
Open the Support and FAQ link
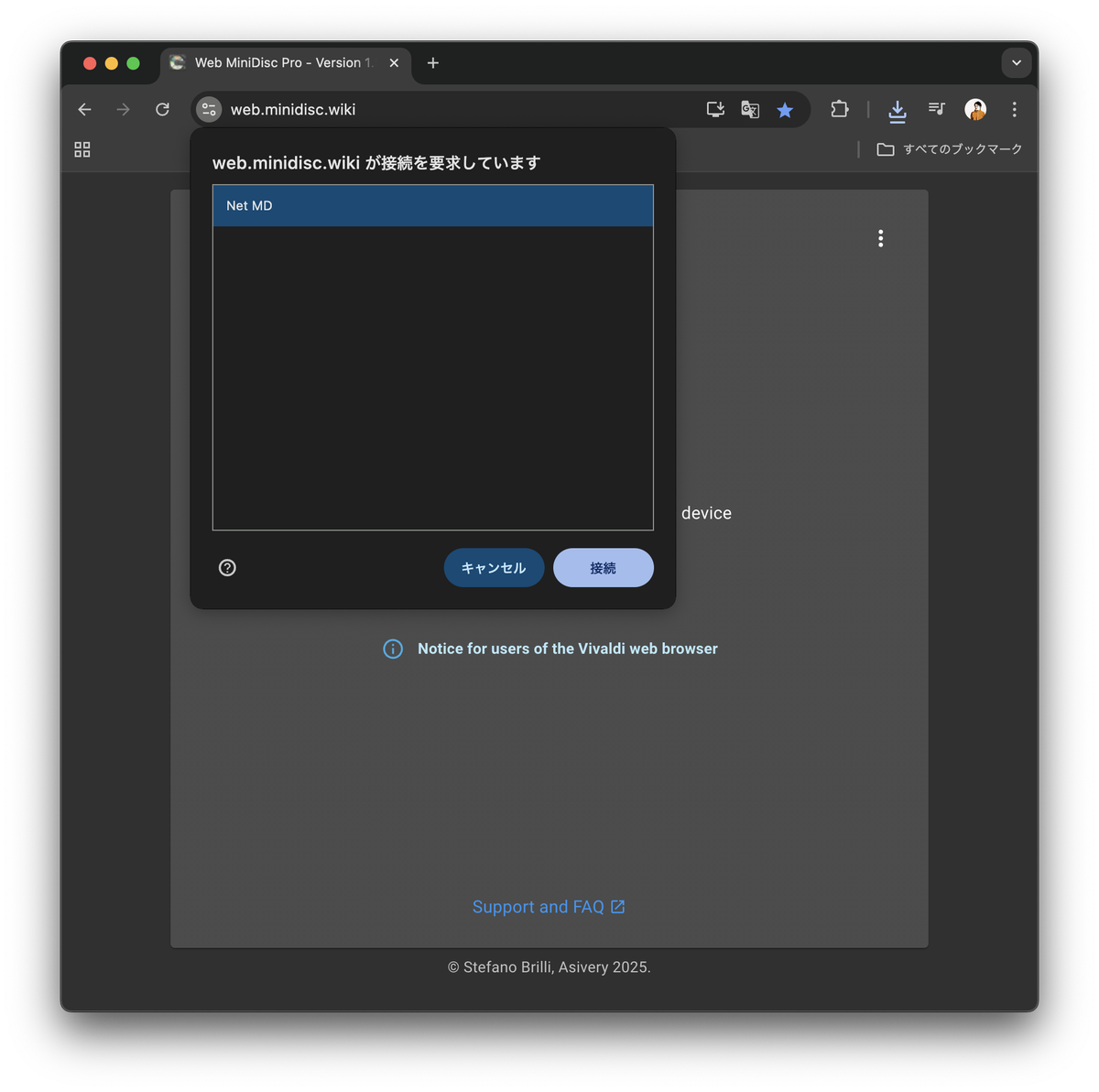[548, 907]
